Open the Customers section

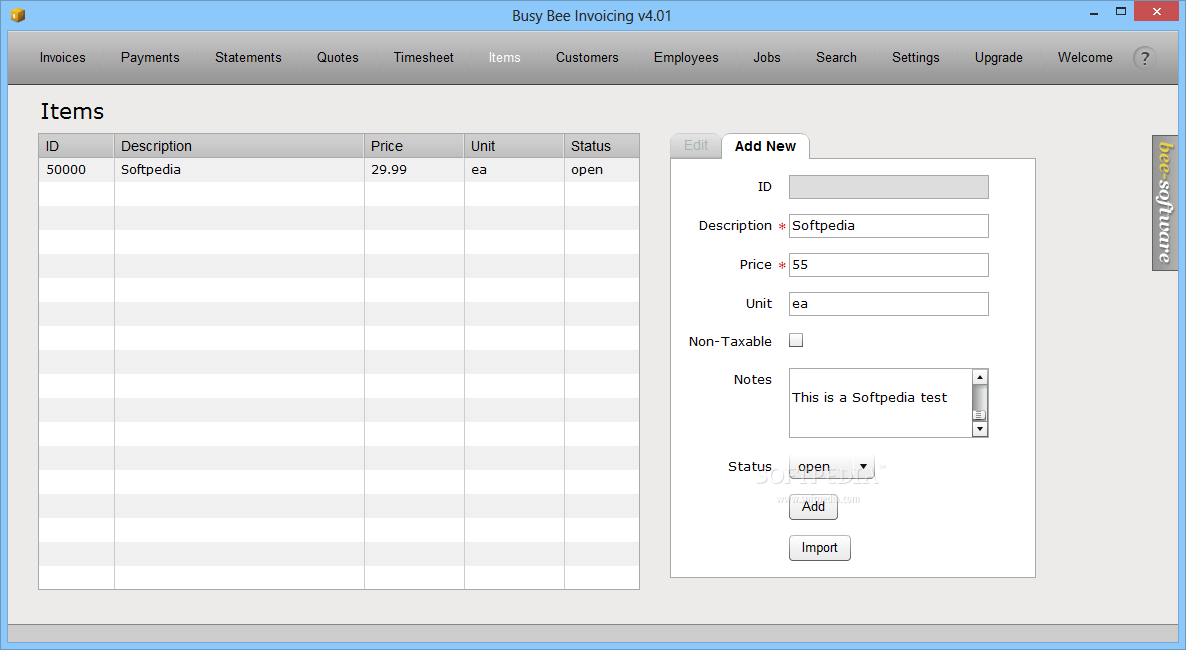tap(587, 58)
